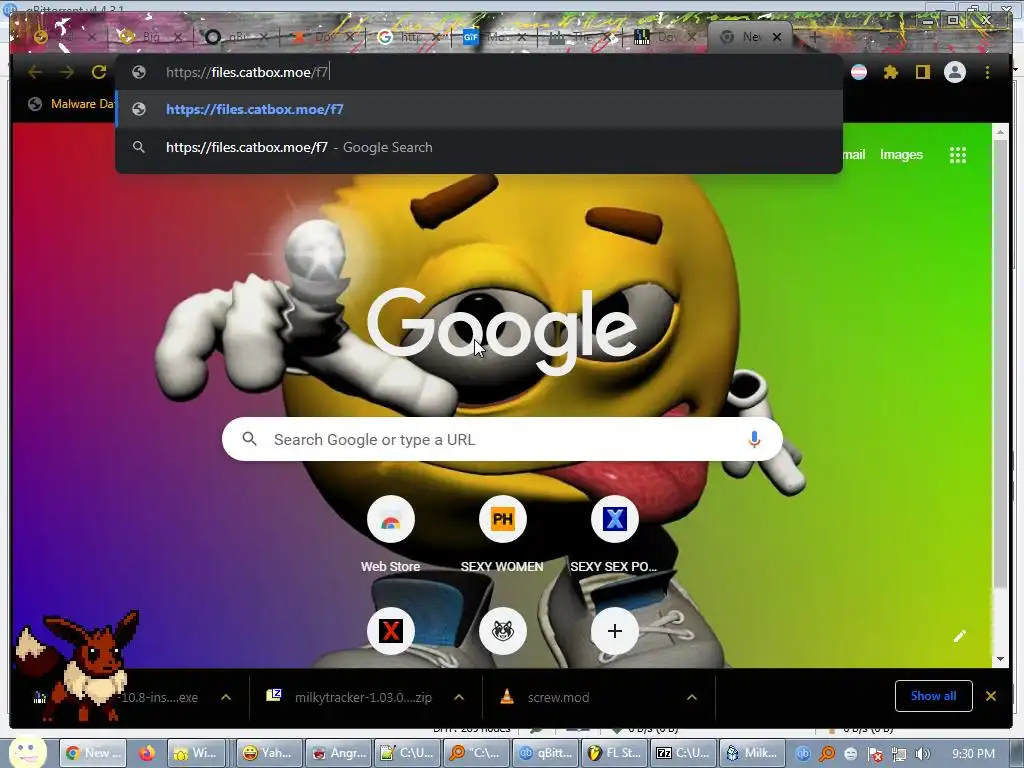The height and width of the screenshot is (768, 1024).
Task: Open the Extensions puzzle-piece menu
Action: tap(891, 72)
